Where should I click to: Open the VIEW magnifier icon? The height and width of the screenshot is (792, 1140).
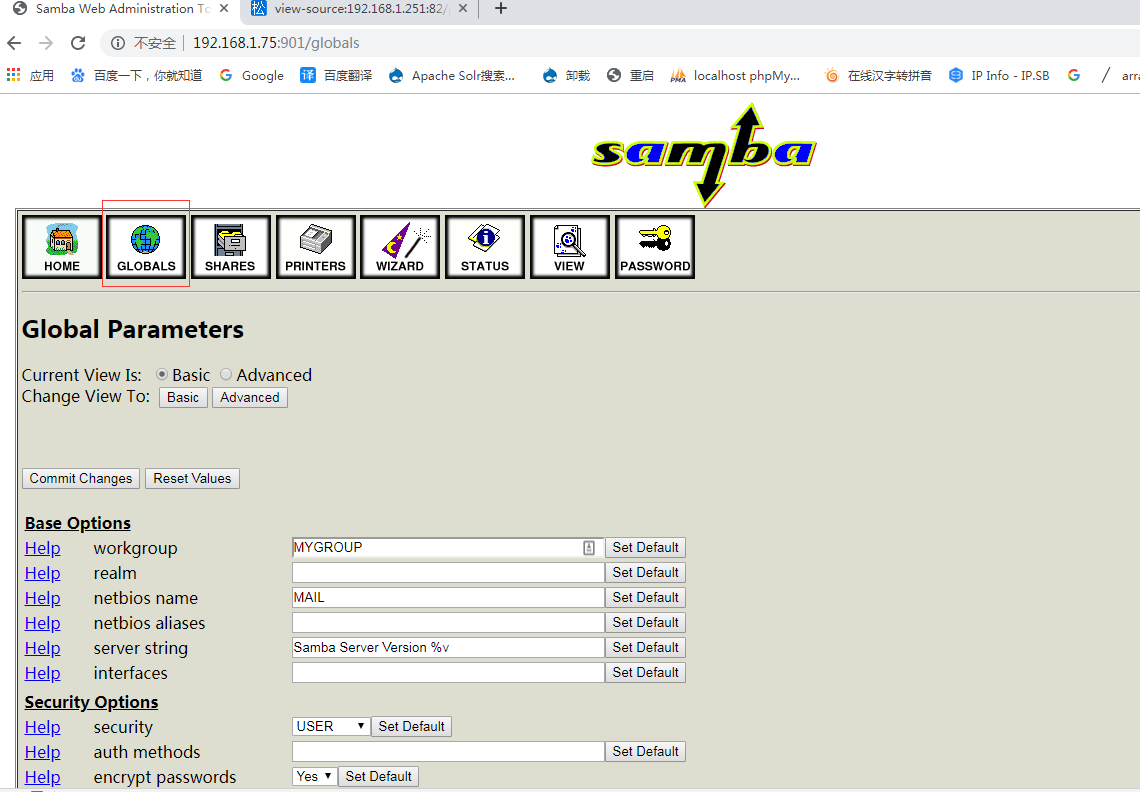pos(569,247)
